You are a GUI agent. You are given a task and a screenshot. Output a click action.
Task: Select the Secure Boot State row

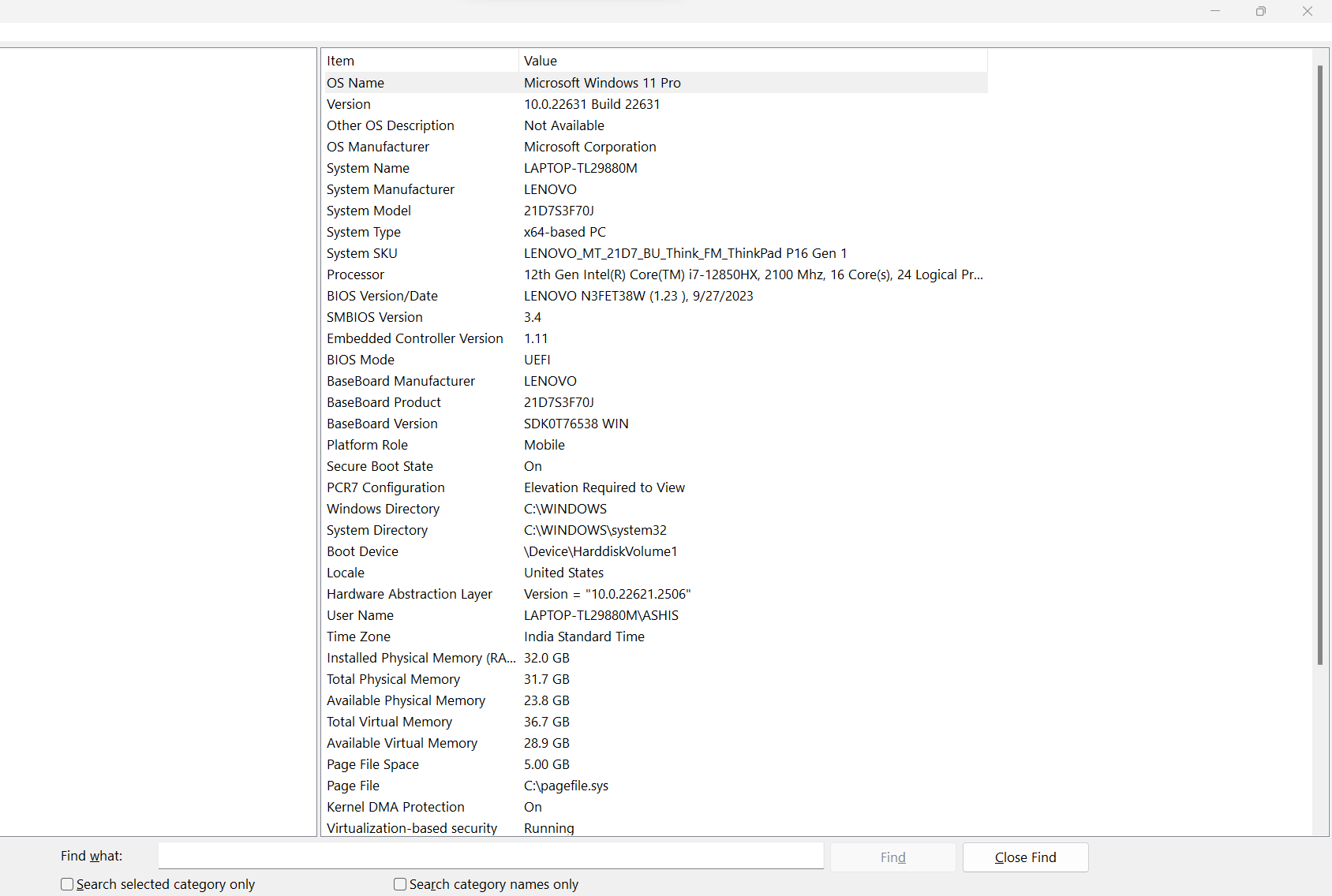656,466
